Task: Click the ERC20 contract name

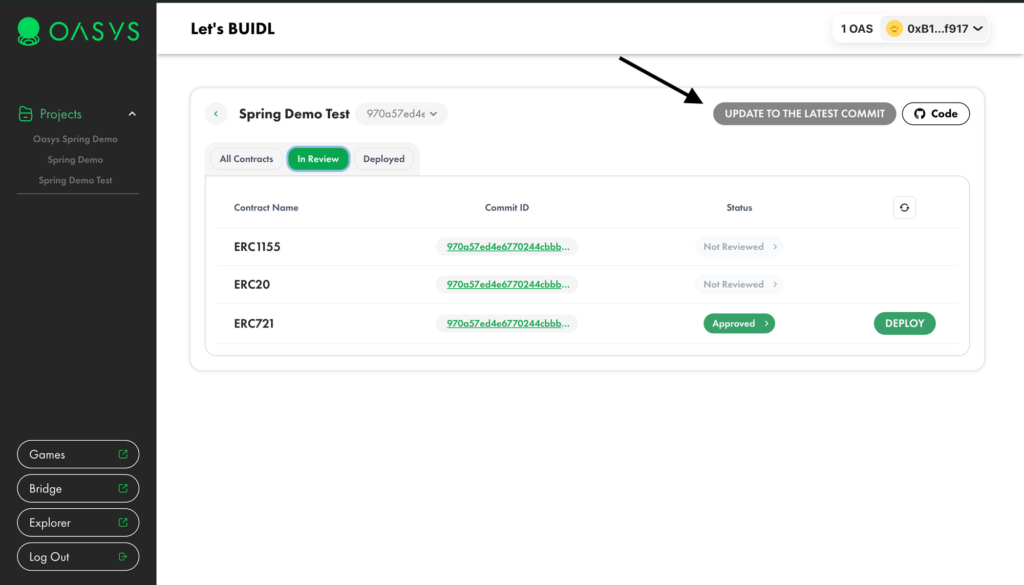Action: click(x=252, y=285)
